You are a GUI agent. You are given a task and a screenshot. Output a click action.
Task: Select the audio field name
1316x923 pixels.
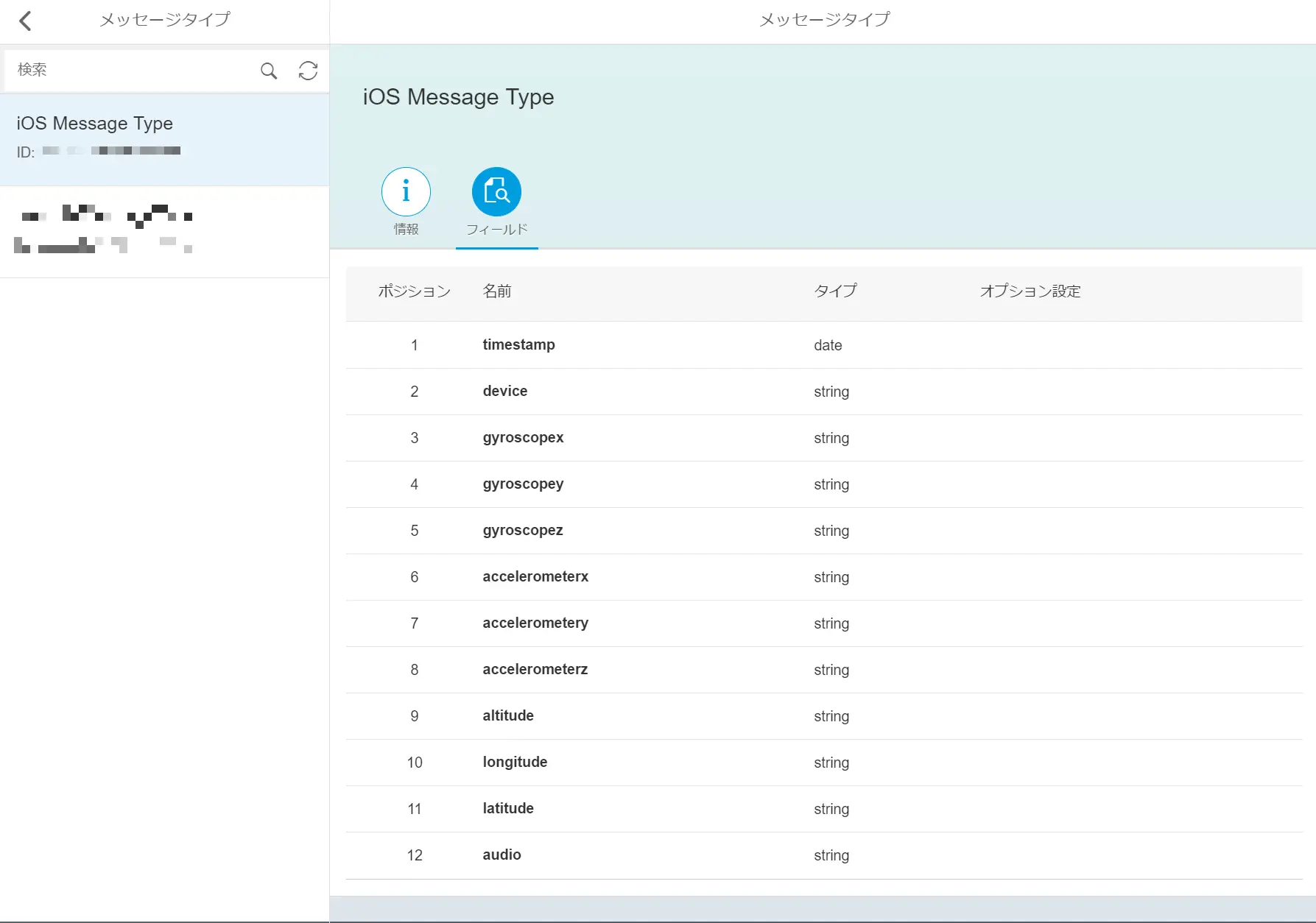coord(502,855)
